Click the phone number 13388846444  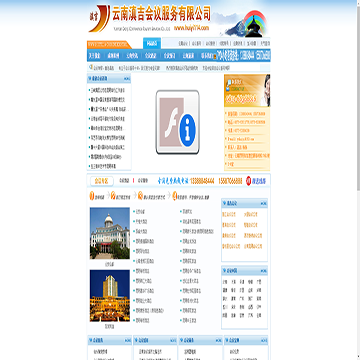[202, 181]
